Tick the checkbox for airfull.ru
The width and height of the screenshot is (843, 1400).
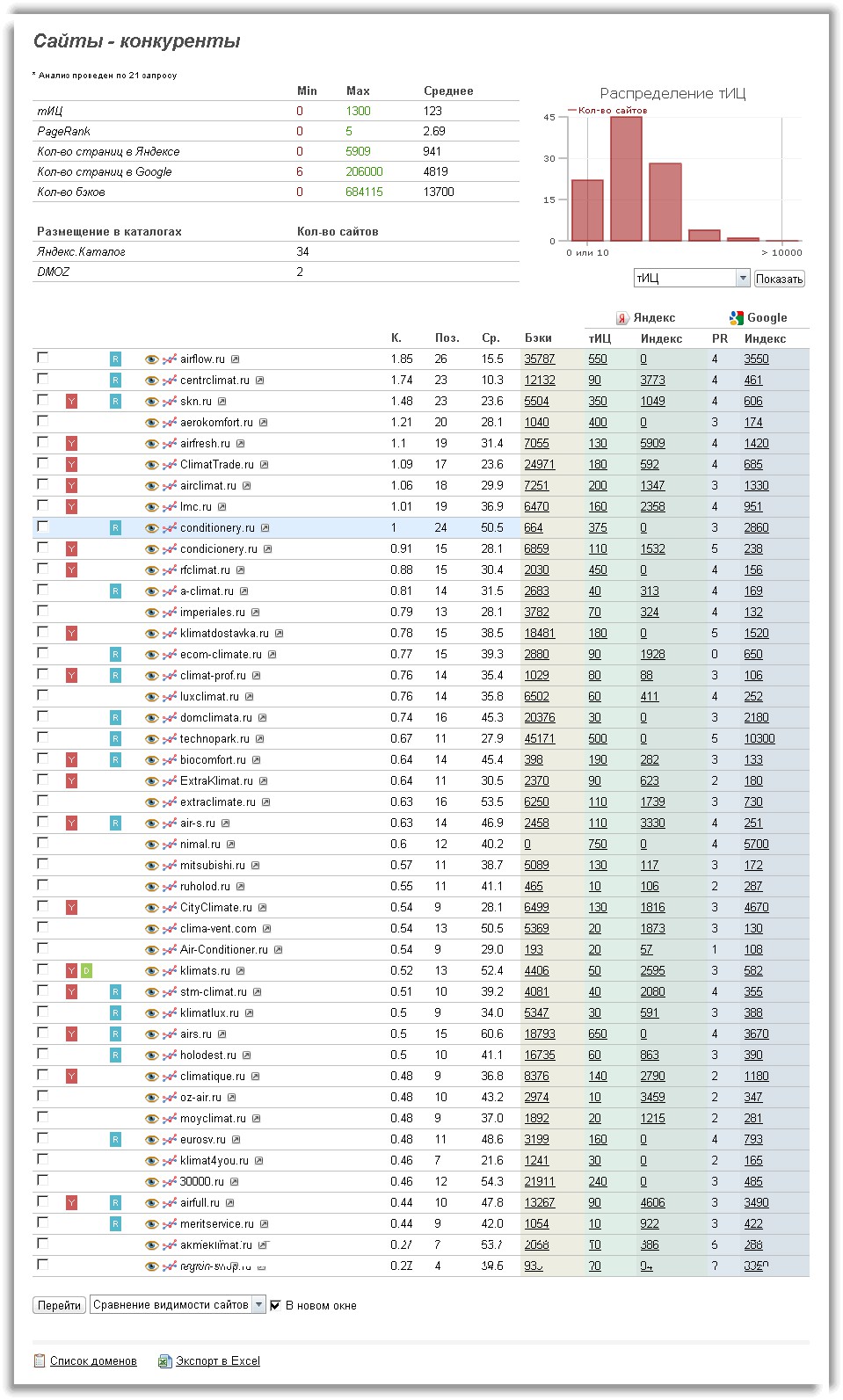pyautogui.click(x=42, y=1201)
